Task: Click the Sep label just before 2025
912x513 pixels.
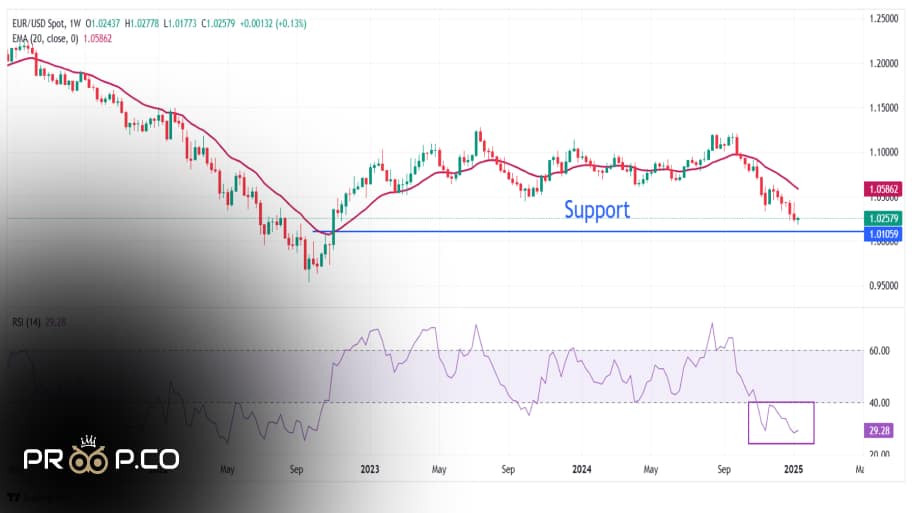Action: (x=724, y=469)
